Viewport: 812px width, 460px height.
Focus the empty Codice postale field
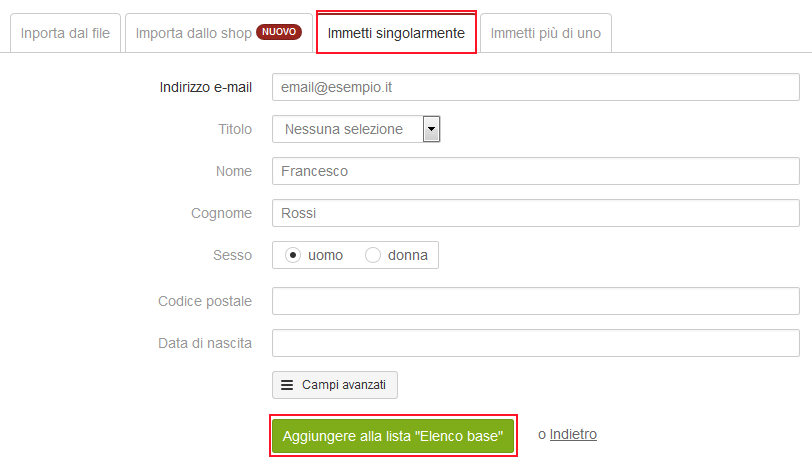pos(535,301)
